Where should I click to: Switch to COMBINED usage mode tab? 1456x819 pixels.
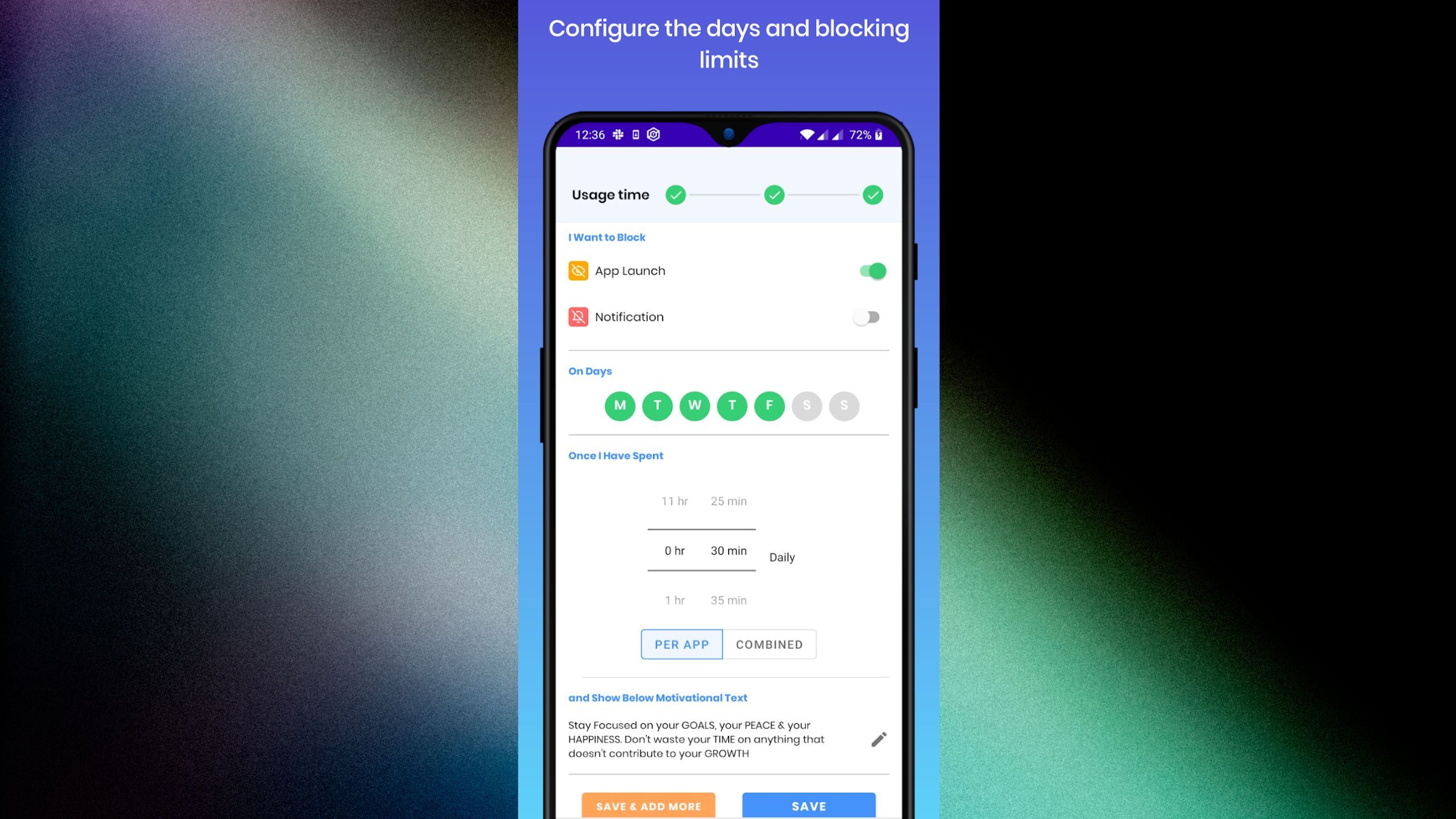[769, 644]
